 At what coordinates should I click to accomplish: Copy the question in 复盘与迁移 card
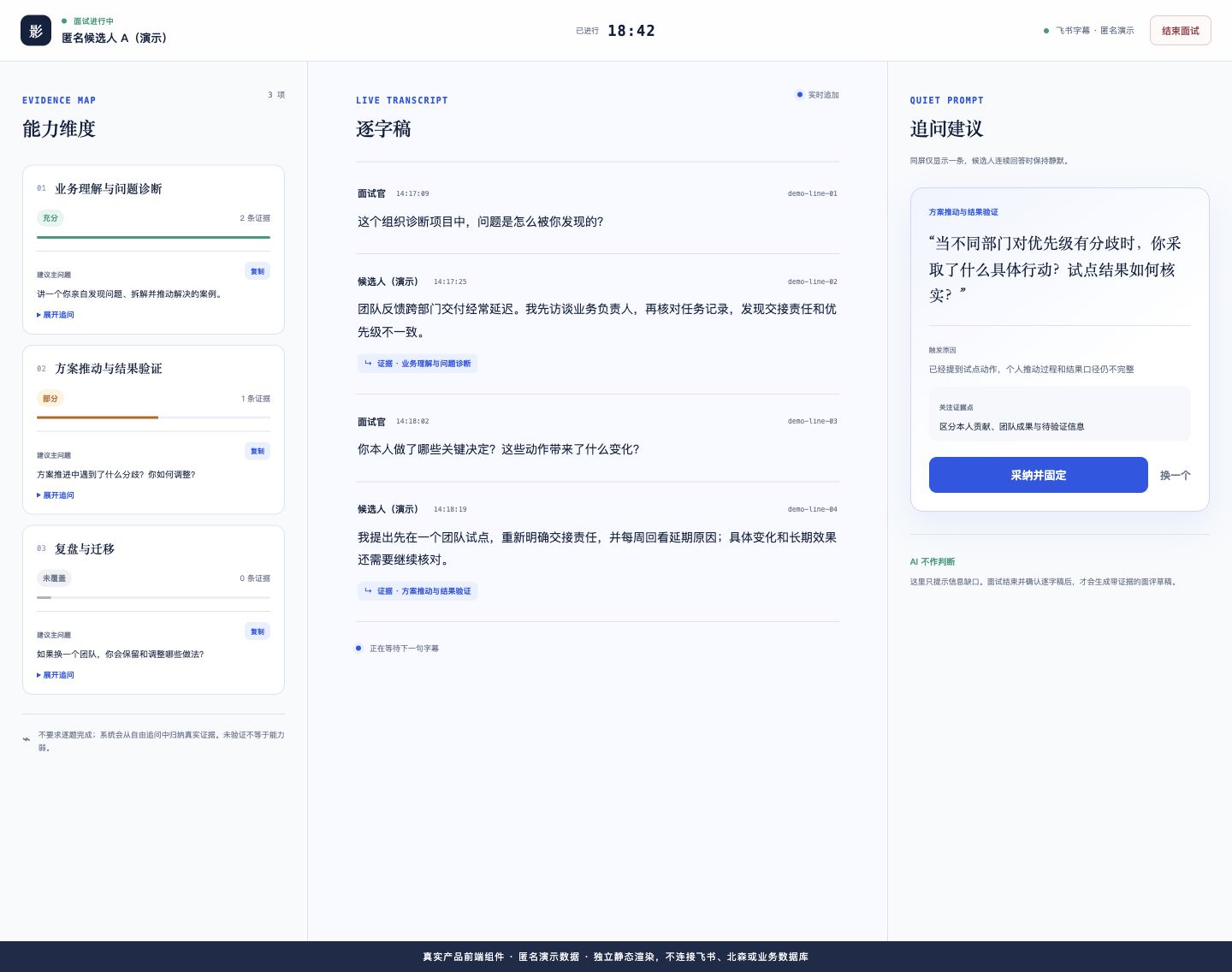click(258, 631)
